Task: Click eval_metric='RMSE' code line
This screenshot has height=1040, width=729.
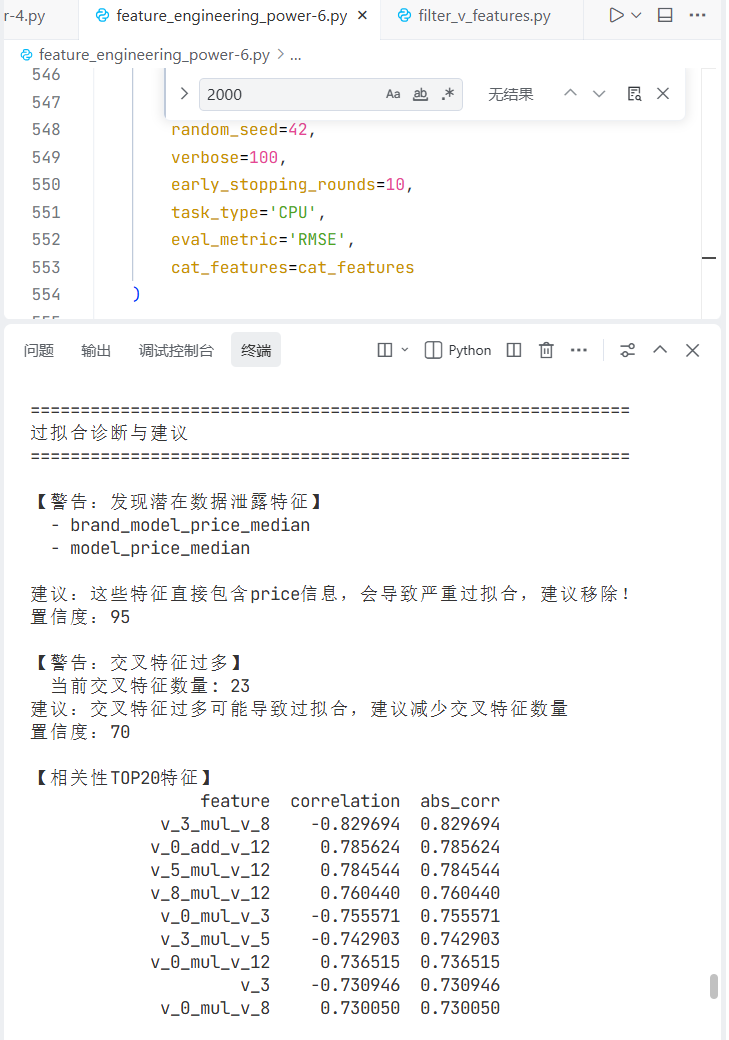Action: [x=263, y=239]
